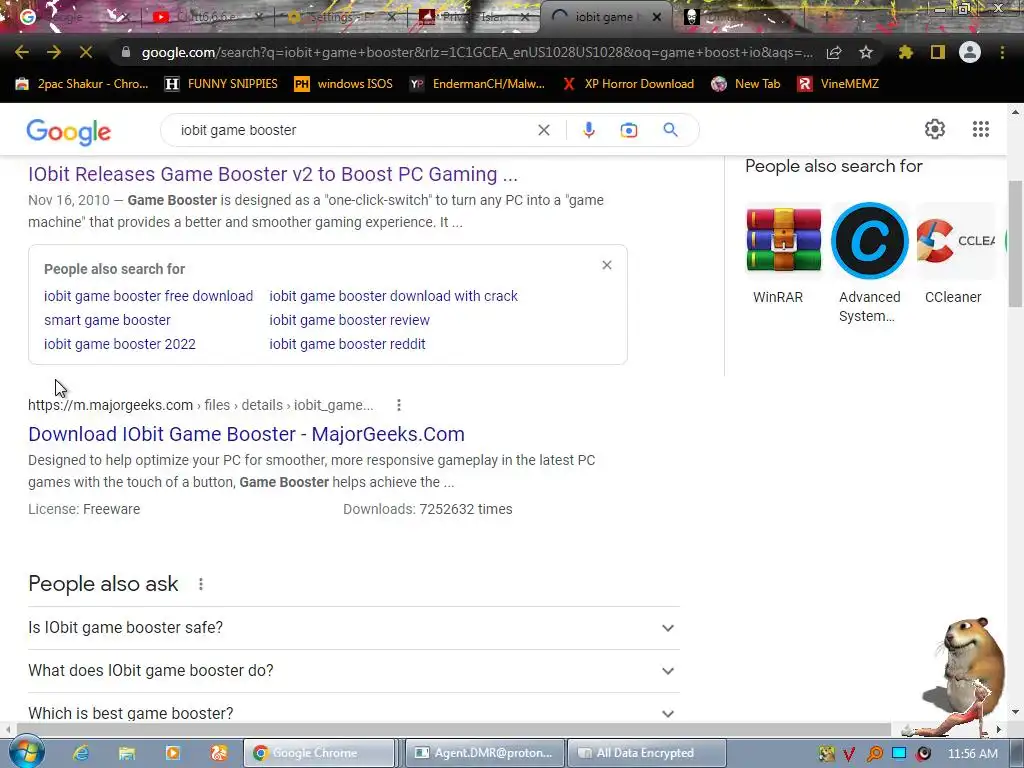Search by image with the camera icon
Screen dimensions: 1024x768
[x=628, y=130]
